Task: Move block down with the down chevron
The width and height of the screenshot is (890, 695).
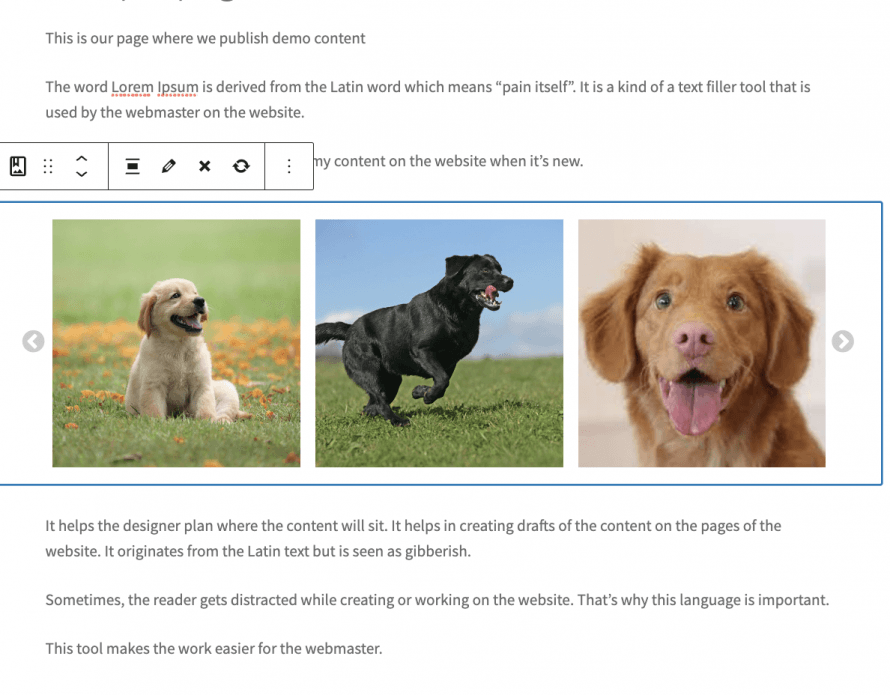Action: [82, 173]
